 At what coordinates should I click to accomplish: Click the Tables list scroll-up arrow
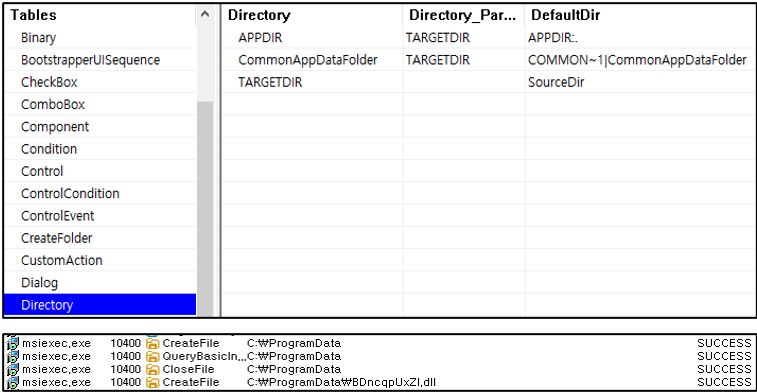click(x=205, y=15)
